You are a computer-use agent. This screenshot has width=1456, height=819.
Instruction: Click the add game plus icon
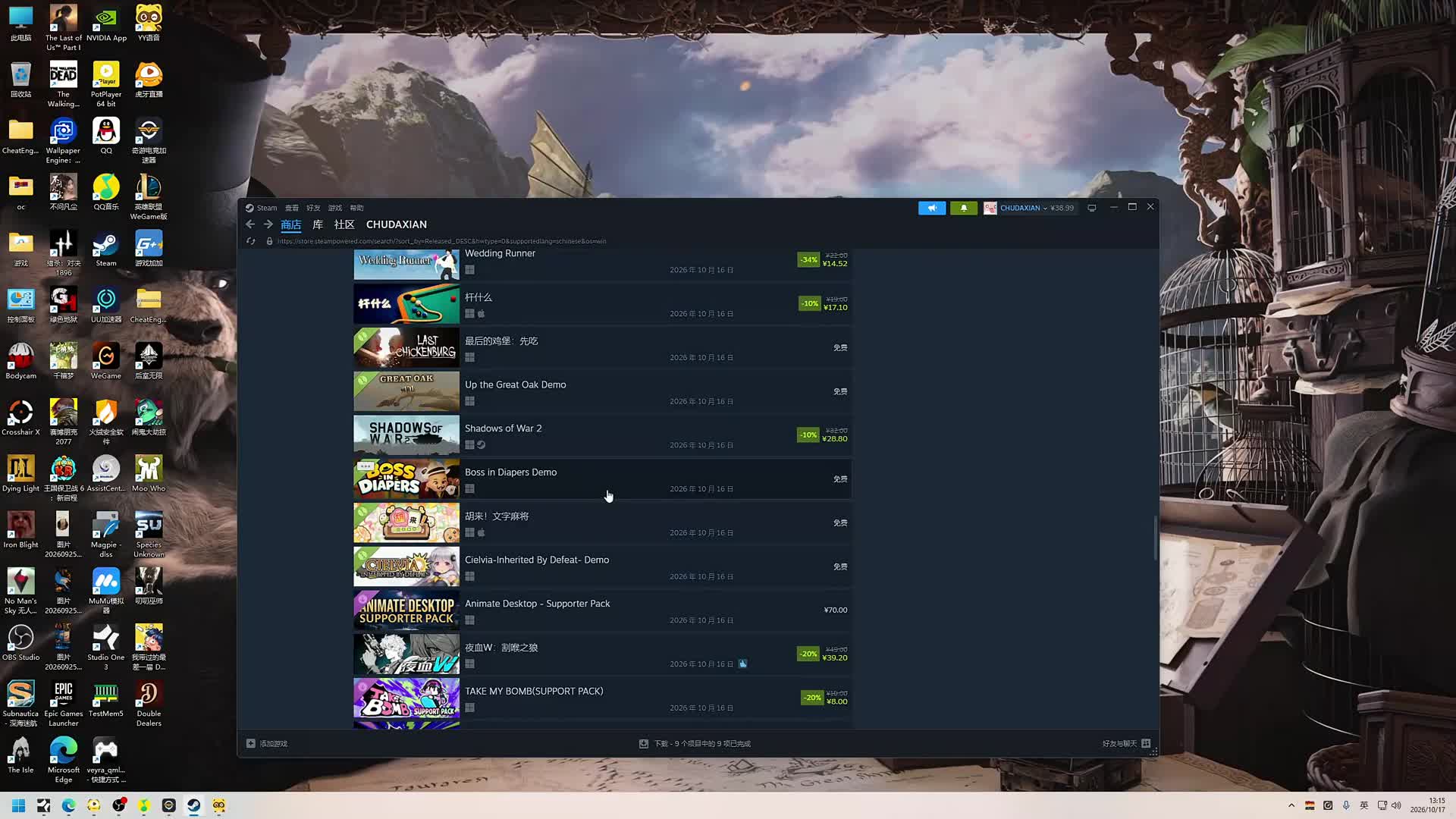click(251, 743)
